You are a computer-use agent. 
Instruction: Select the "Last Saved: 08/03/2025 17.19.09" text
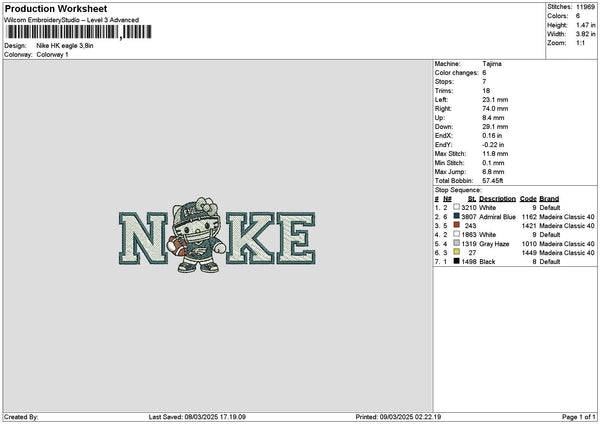coord(197,417)
